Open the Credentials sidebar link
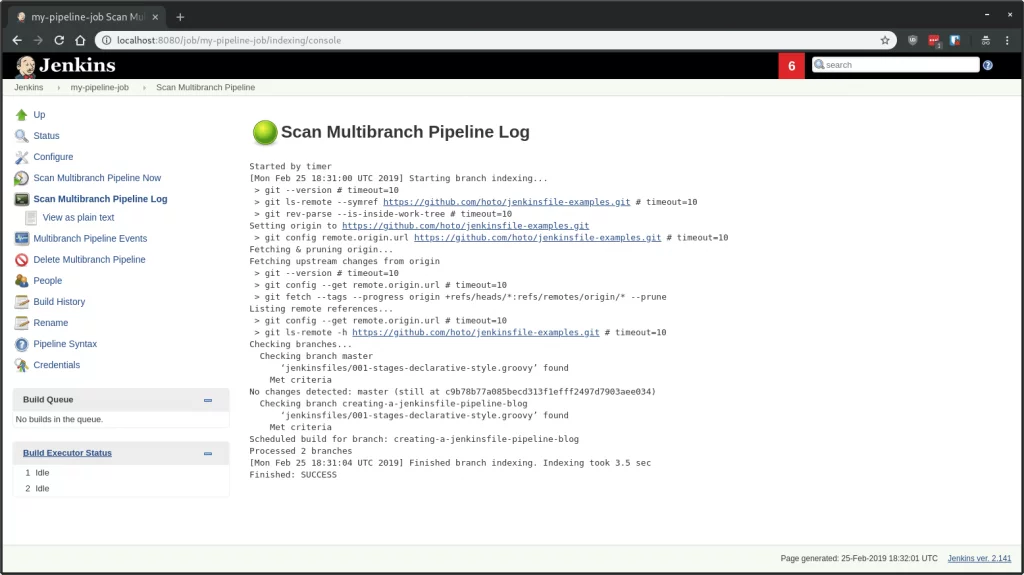 [57, 365]
